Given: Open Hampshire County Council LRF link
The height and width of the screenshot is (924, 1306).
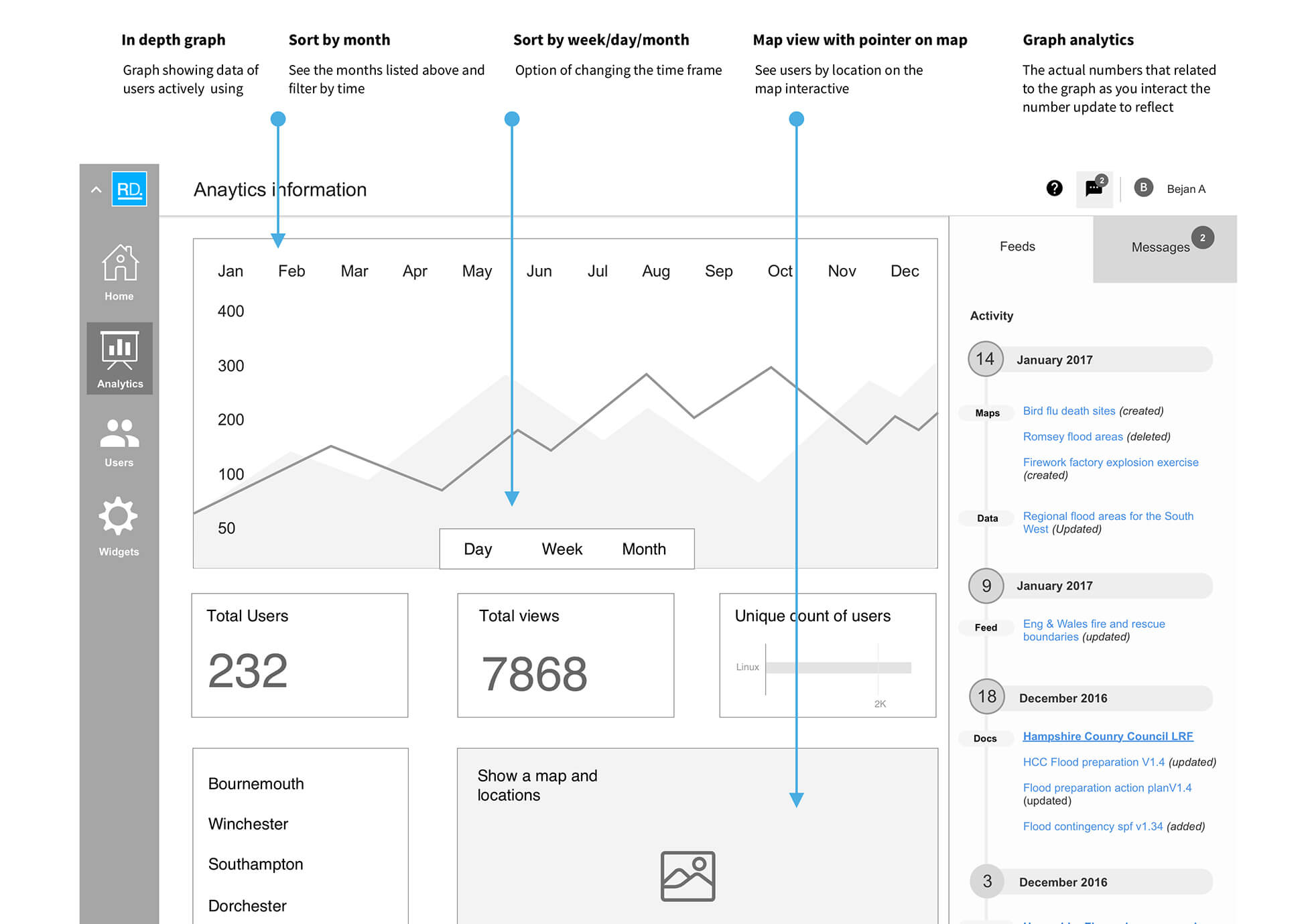Looking at the screenshot, I should pos(1108,736).
